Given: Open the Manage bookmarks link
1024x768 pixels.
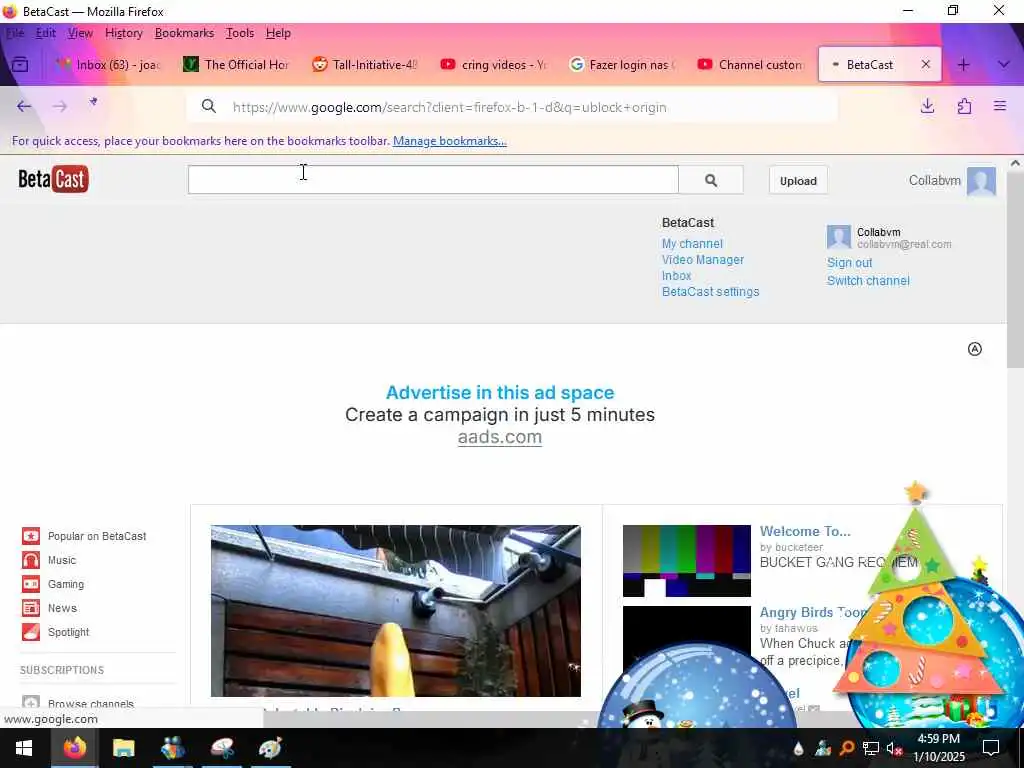Looking at the screenshot, I should (x=449, y=141).
